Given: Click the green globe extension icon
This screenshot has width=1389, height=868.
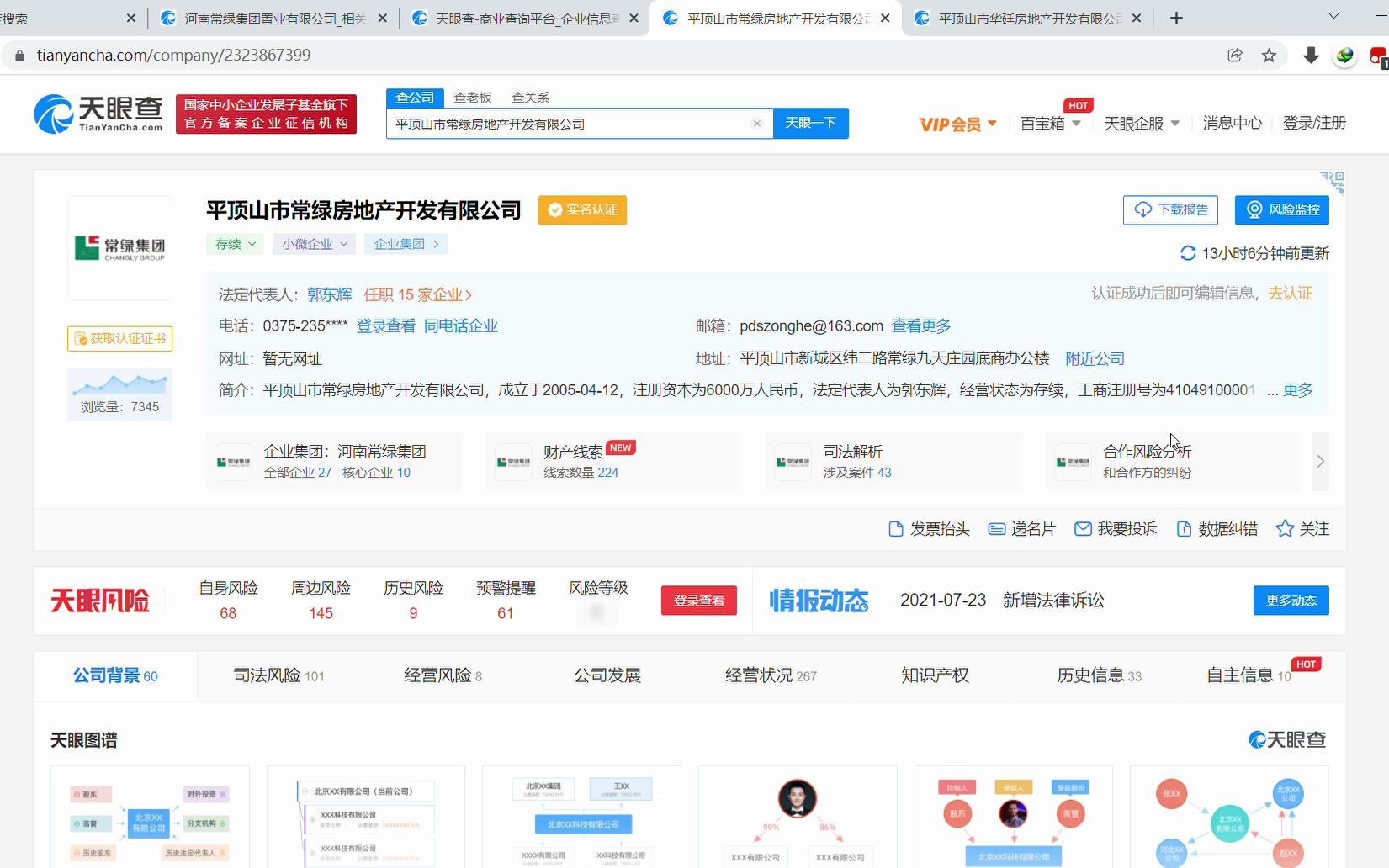Looking at the screenshot, I should [1344, 56].
